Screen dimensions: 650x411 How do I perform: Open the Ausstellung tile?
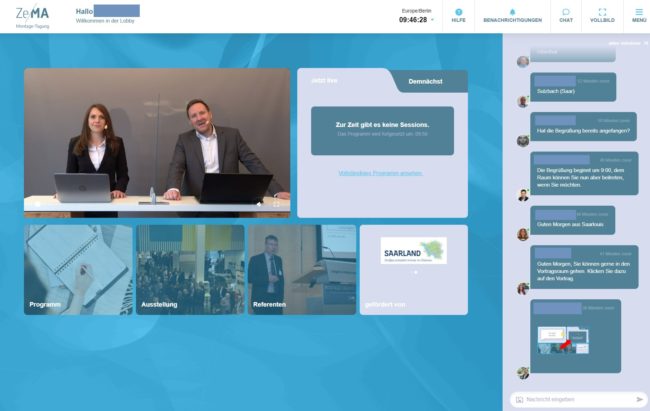tap(190, 269)
